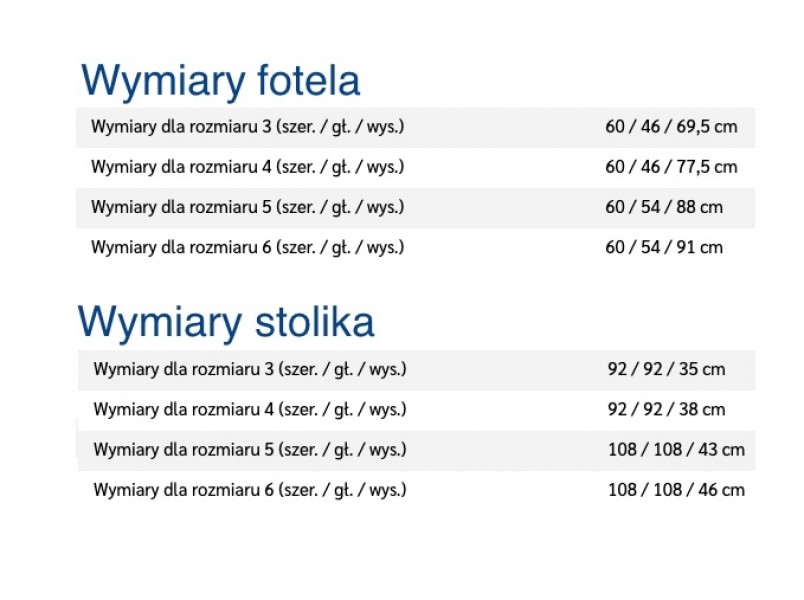Select table row for rozmiaru 3
Screen dimensions: 804x600
tap(416, 370)
